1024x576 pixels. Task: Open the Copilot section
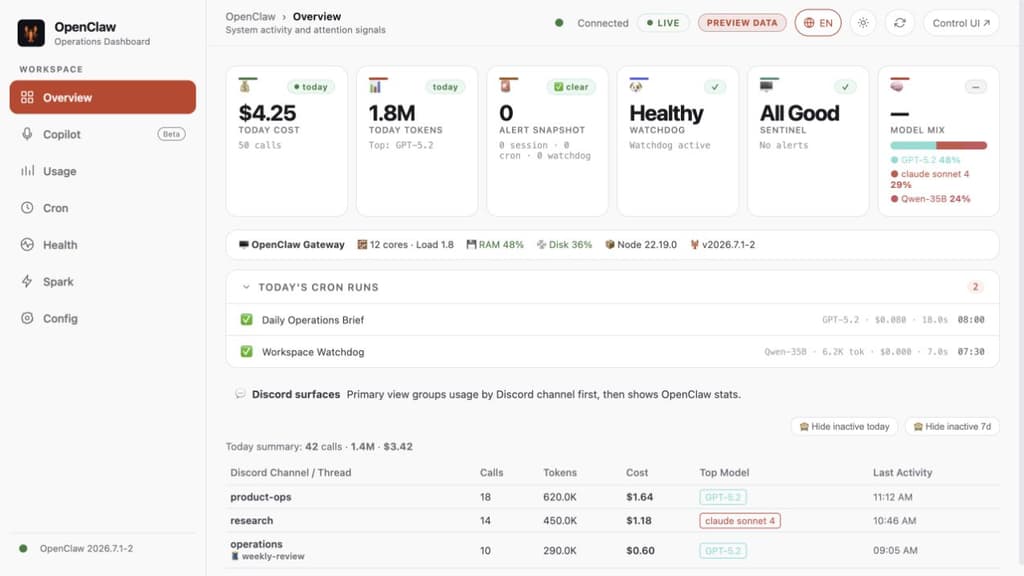103,134
